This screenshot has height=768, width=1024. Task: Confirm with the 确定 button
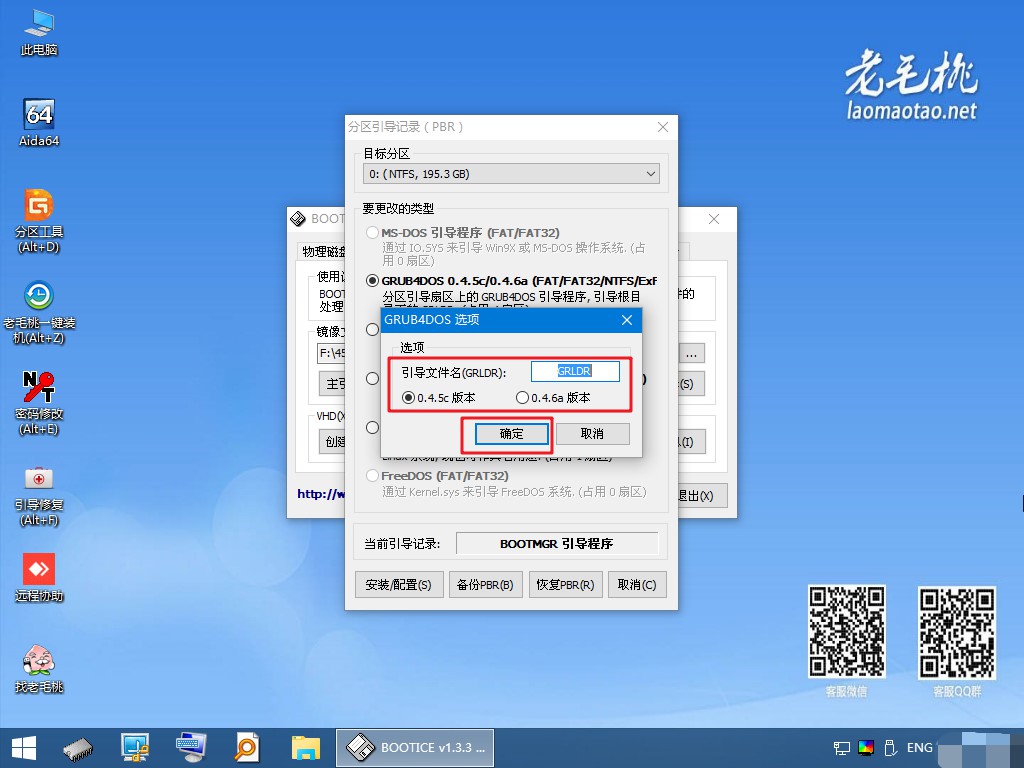(x=511, y=434)
